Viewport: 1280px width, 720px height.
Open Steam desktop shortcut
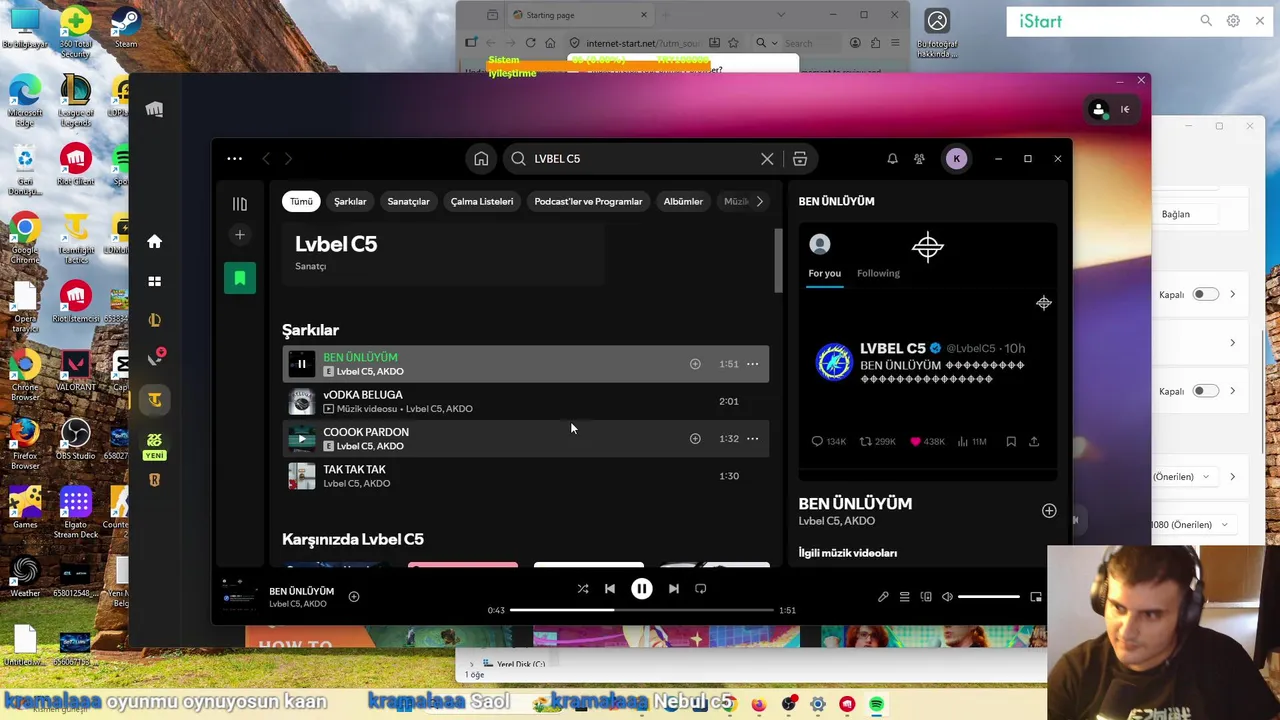(x=126, y=28)
